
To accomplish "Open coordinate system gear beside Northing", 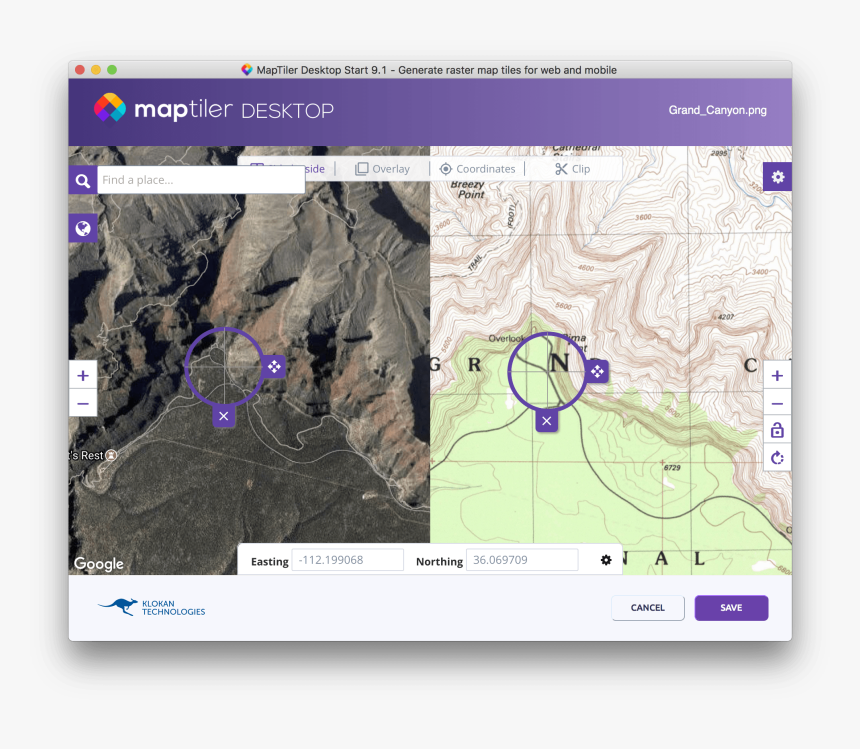I will [606, 560].
